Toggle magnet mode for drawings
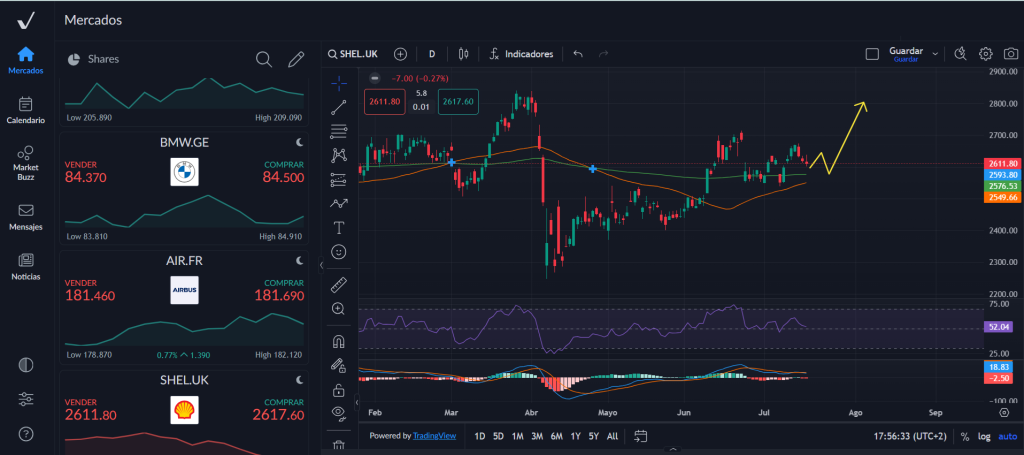This screenshot has width=1024, height=455. click(338, 341)
